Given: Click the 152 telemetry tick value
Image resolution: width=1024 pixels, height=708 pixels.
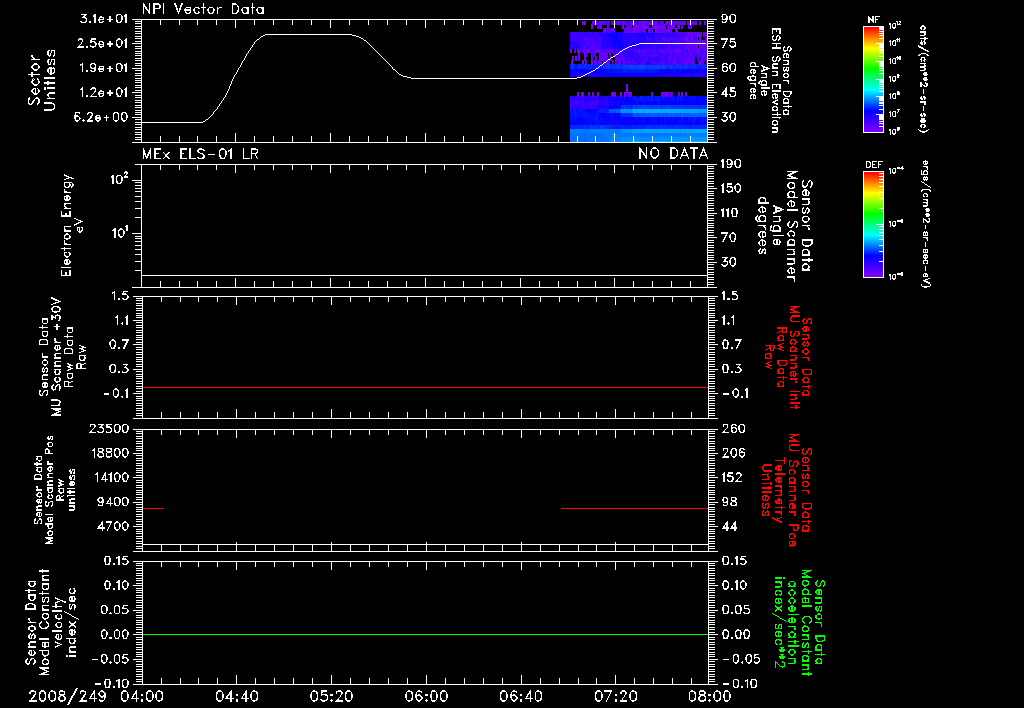Looking at the screenshot, I should coord(732,477).
